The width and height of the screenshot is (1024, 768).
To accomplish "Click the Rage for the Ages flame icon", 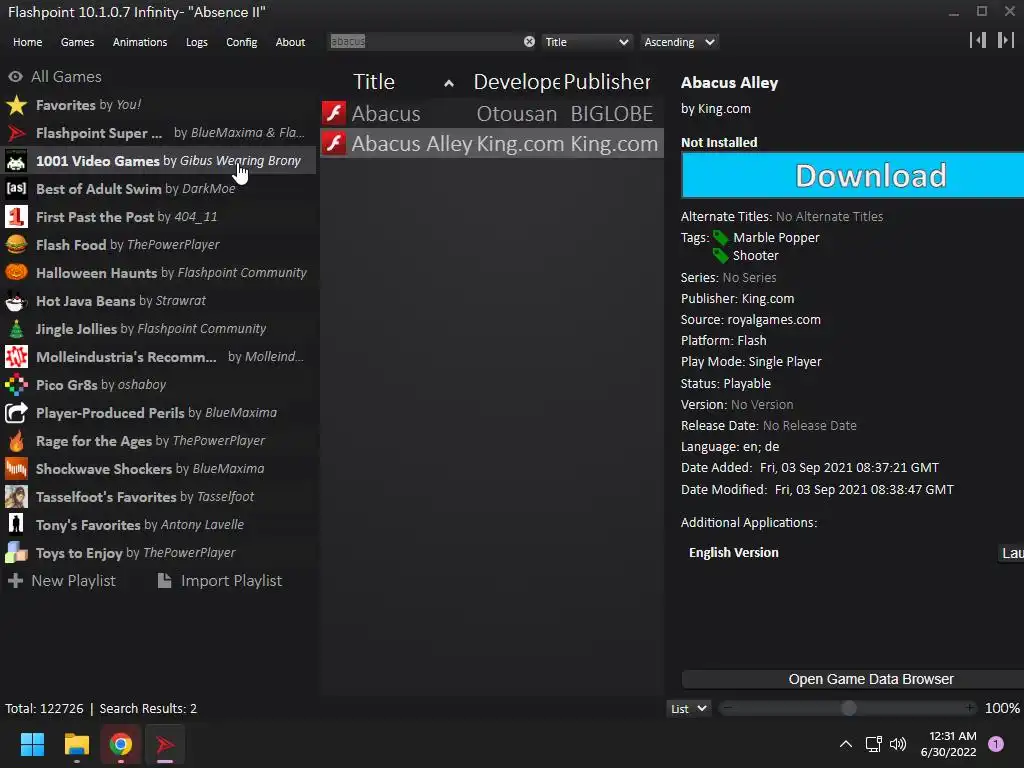I will click(16, 441).
